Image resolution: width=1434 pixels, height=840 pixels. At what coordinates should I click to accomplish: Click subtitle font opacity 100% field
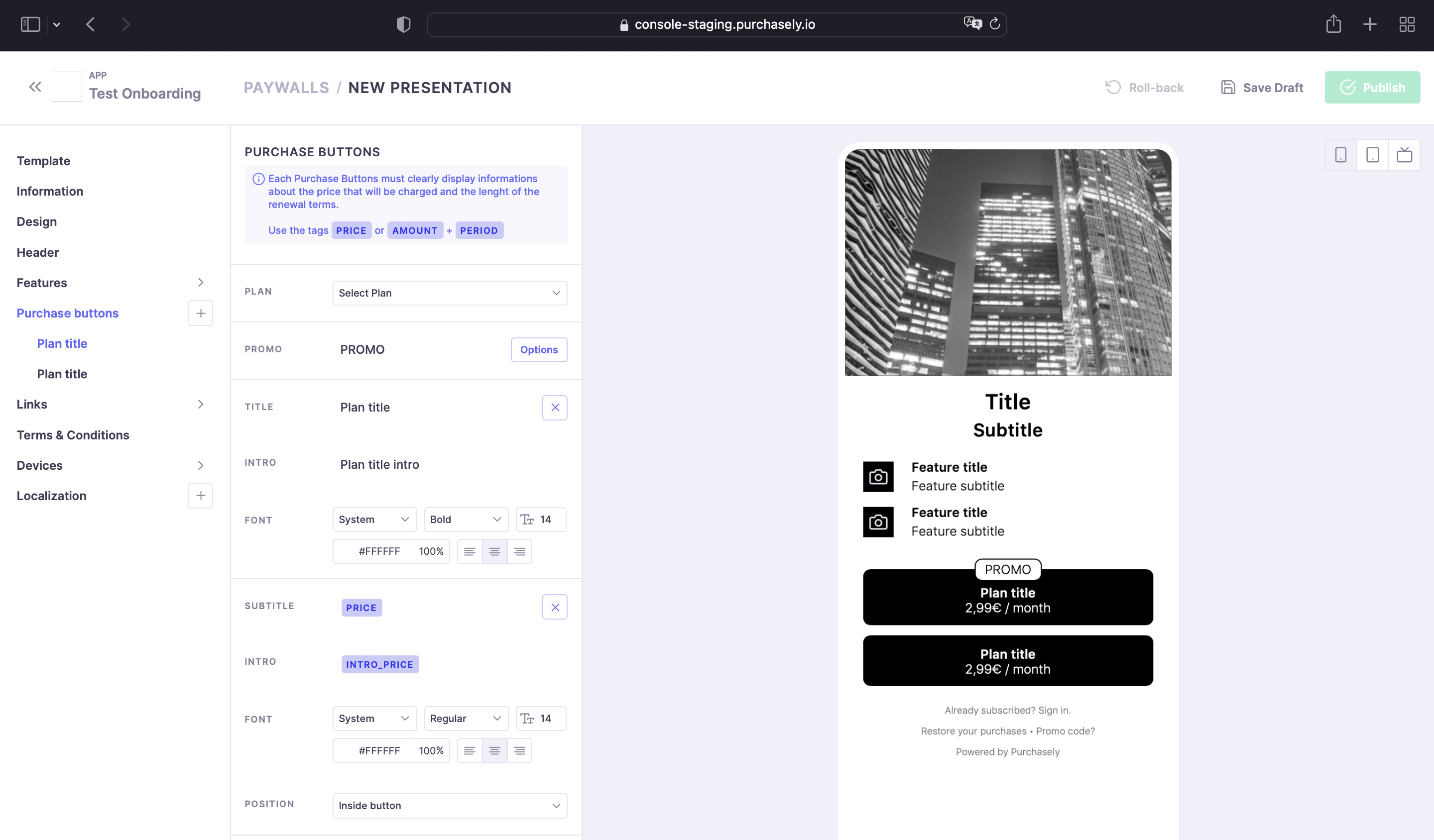click(x=431, y=751)
